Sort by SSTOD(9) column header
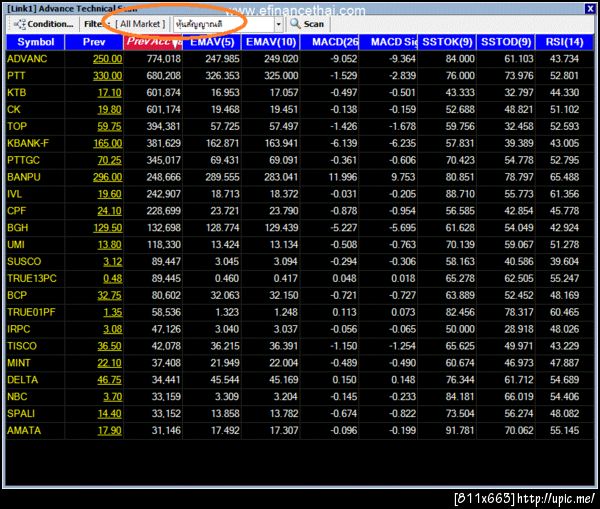This screenshot has width=600, height=509. 506,42
